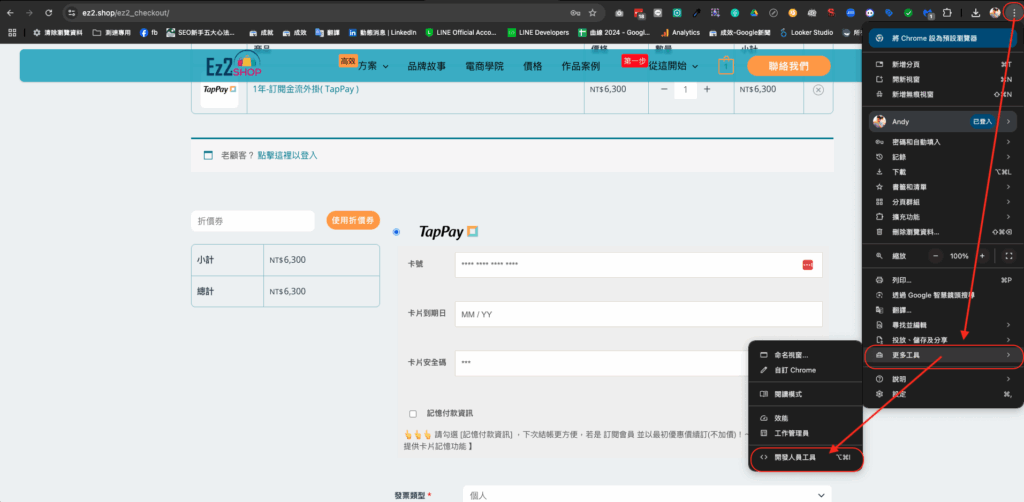Viewport: 1024px width, 502px height.
Task: Check the 記憶付款資訊 checkbox
Action: [413, 413]
